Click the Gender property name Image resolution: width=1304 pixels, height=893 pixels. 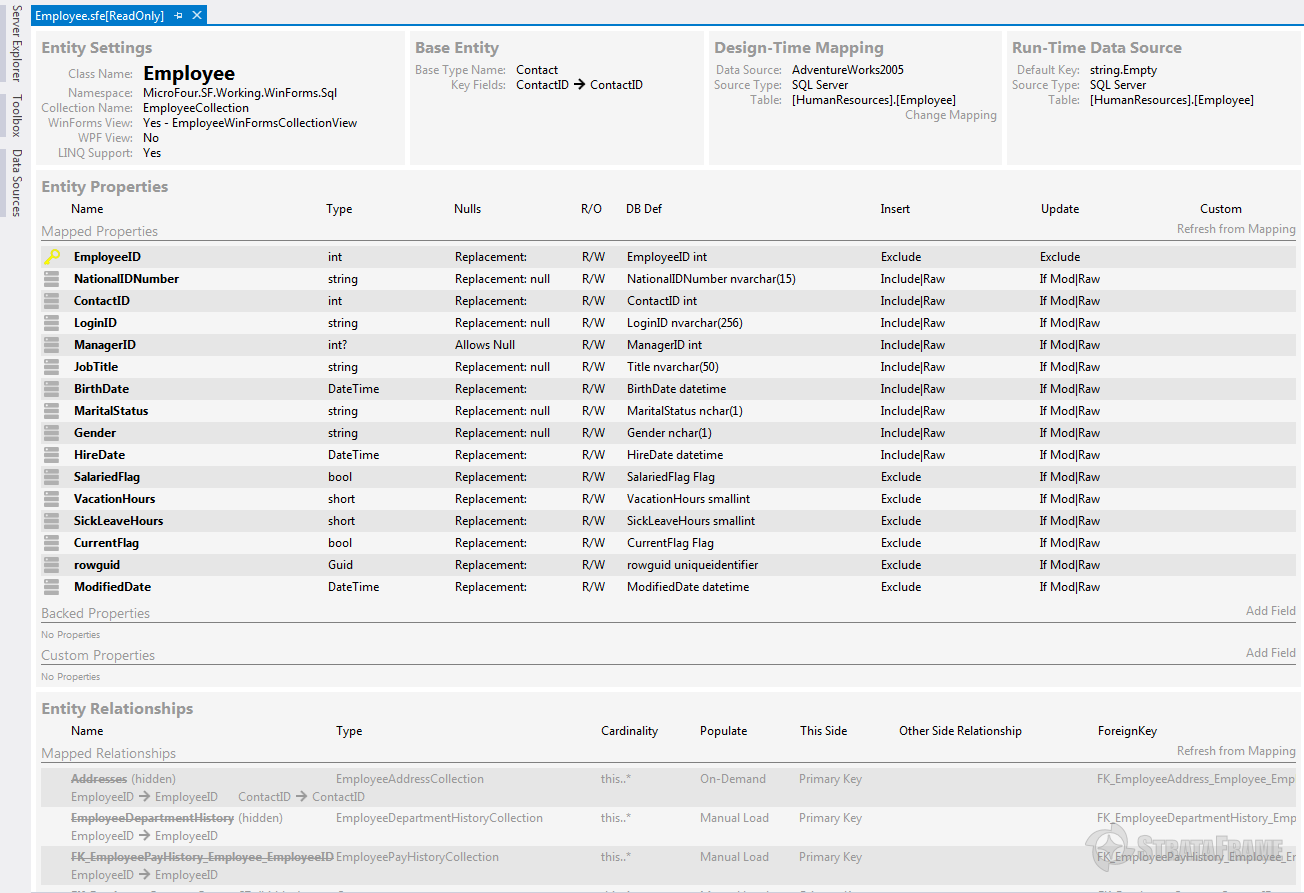pyautogui.click(x=95, y=433)
